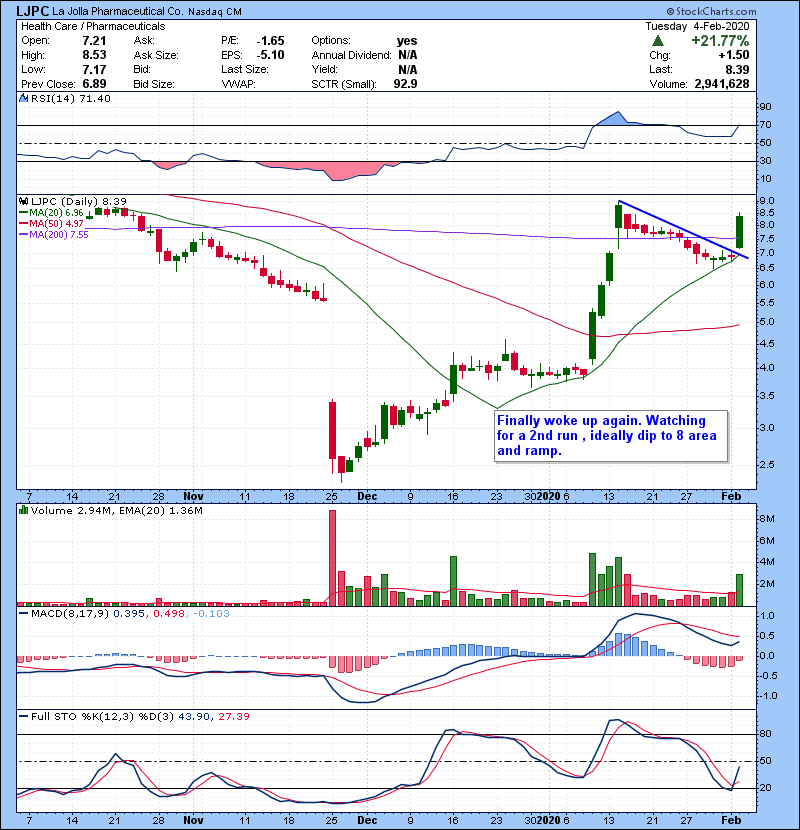Click the date Tuesday 4-Feb-2020

click(697, 26)
